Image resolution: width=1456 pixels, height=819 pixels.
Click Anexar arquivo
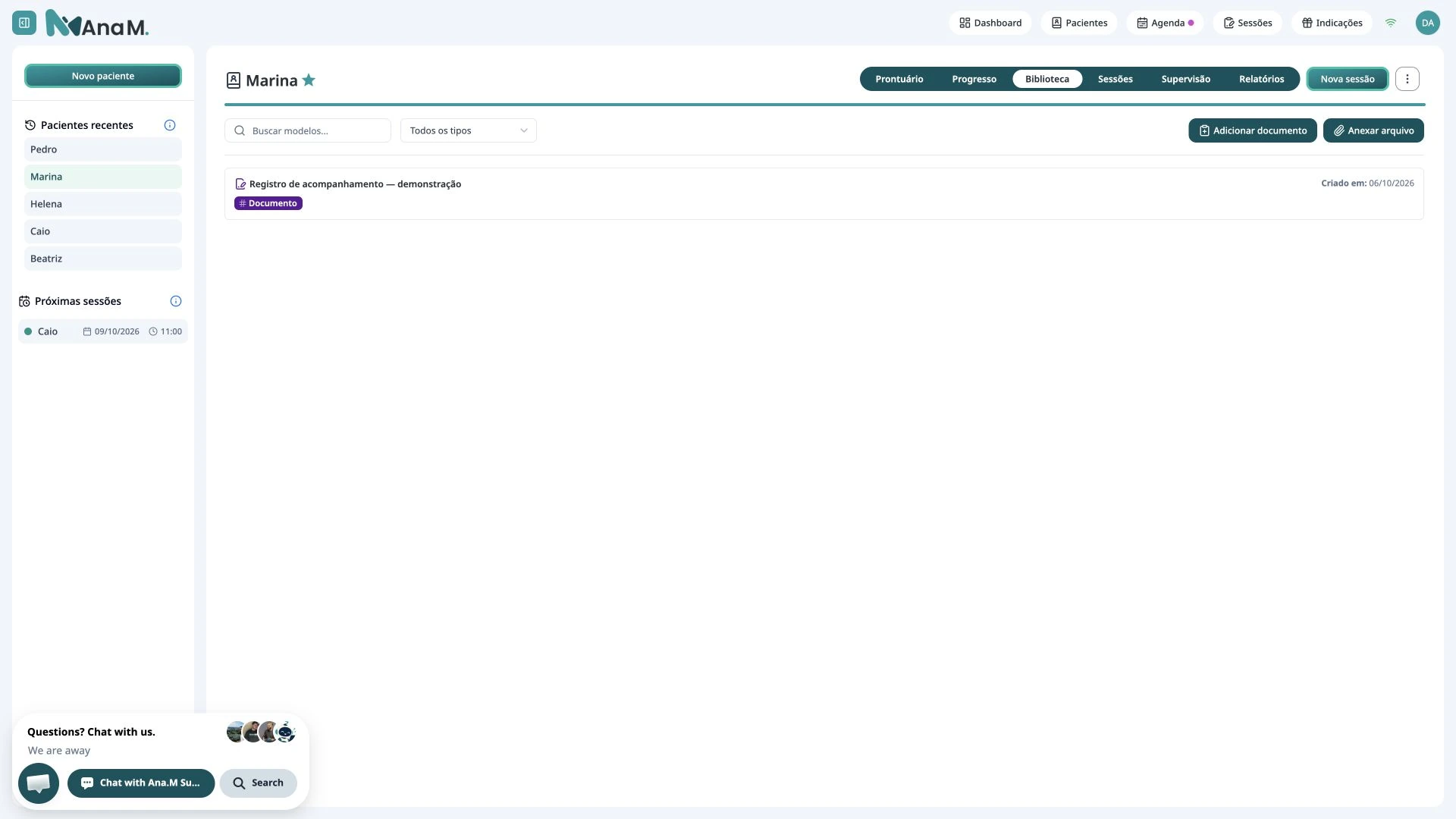(1373, 130)
